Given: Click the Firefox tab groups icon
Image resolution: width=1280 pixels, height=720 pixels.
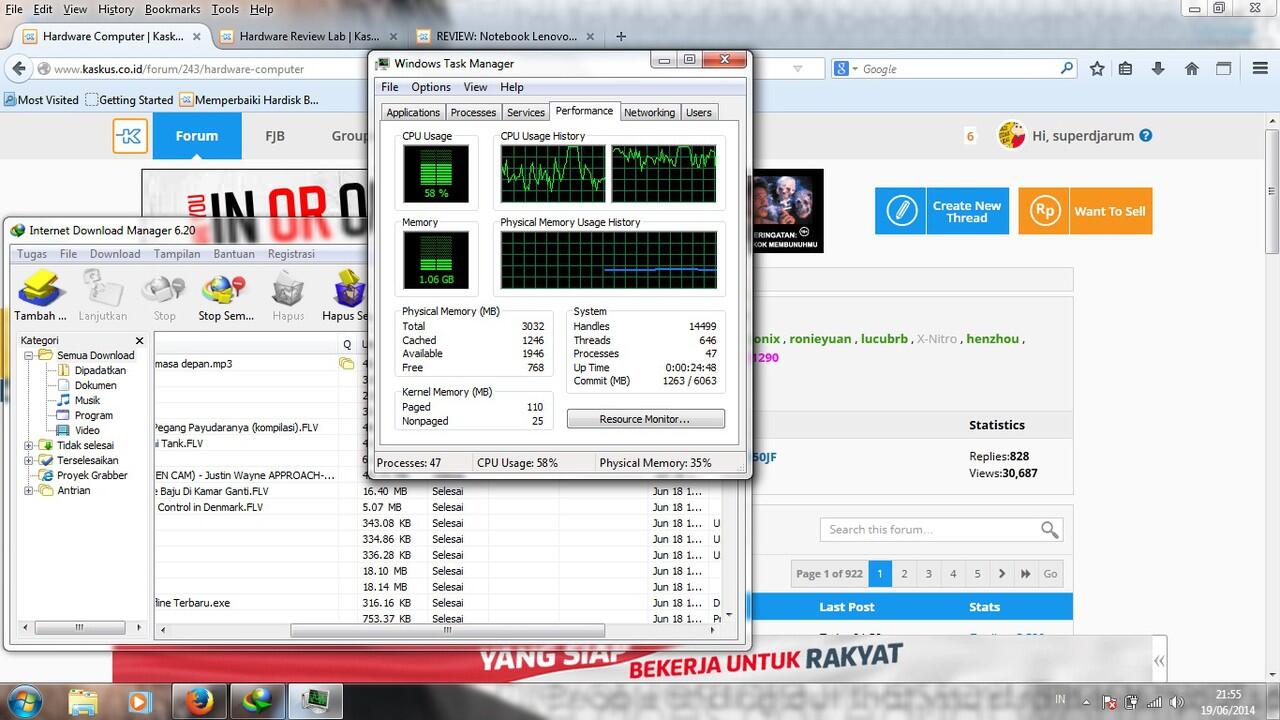Looking at the screenshot, I should point(1224,69).
